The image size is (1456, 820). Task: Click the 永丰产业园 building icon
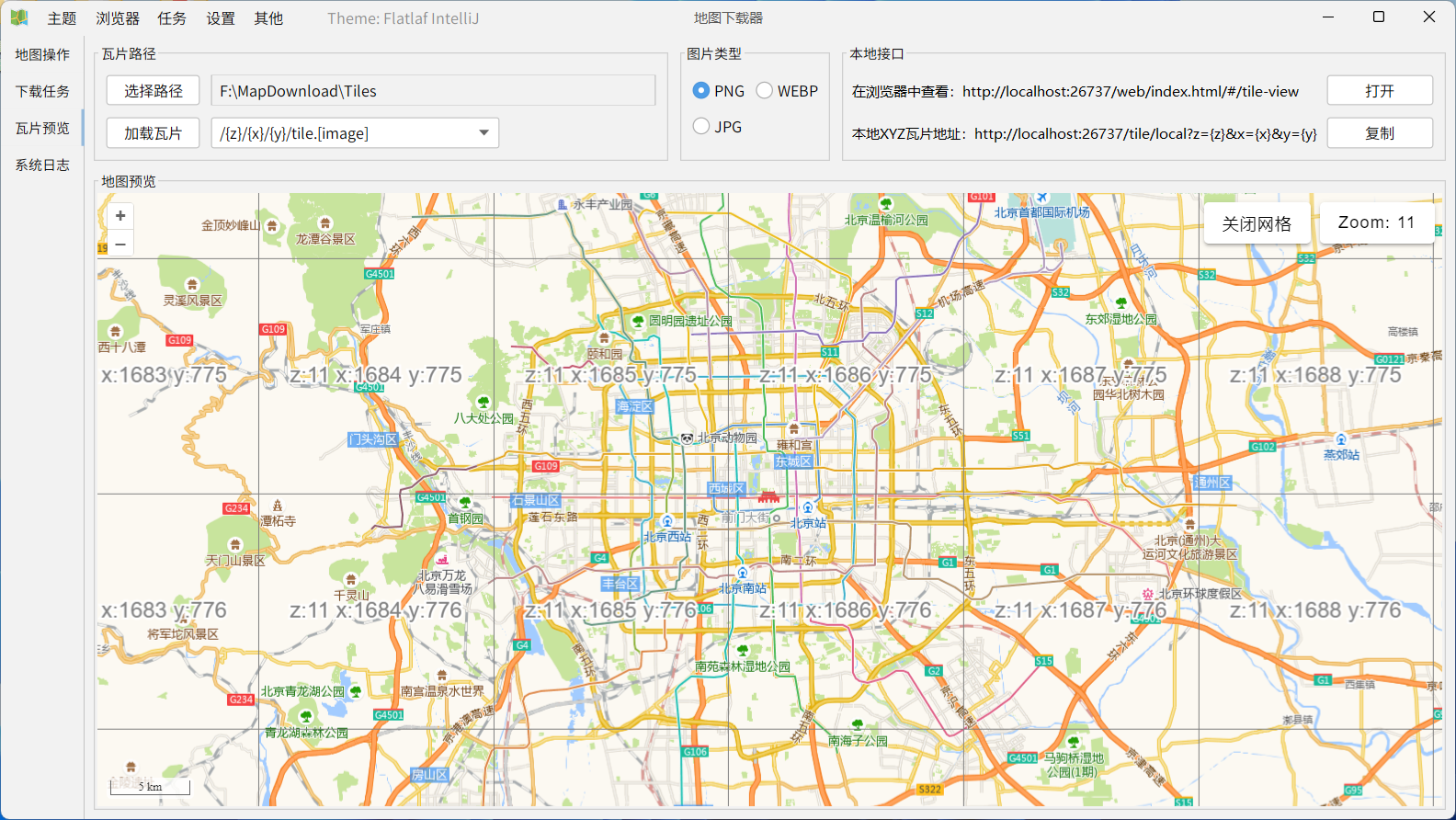[x=563, y=204]
